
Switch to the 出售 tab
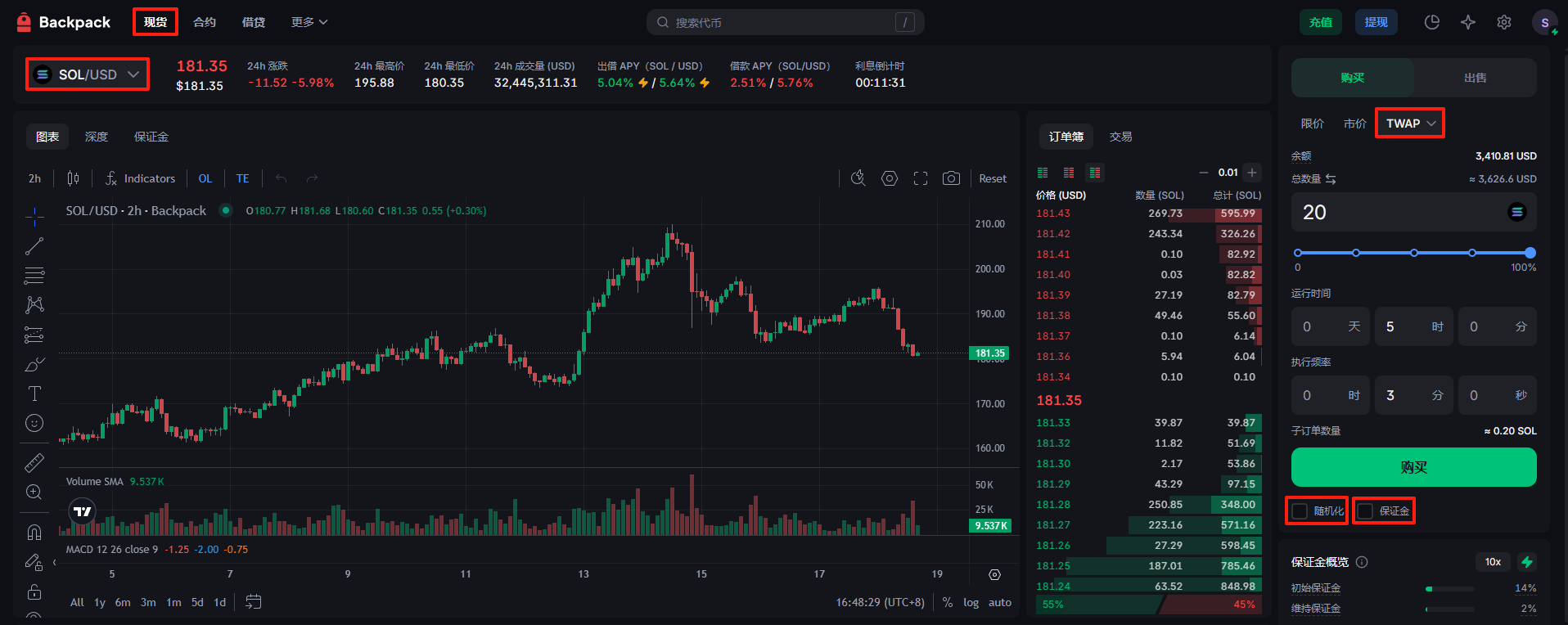tap(1475, 78)
